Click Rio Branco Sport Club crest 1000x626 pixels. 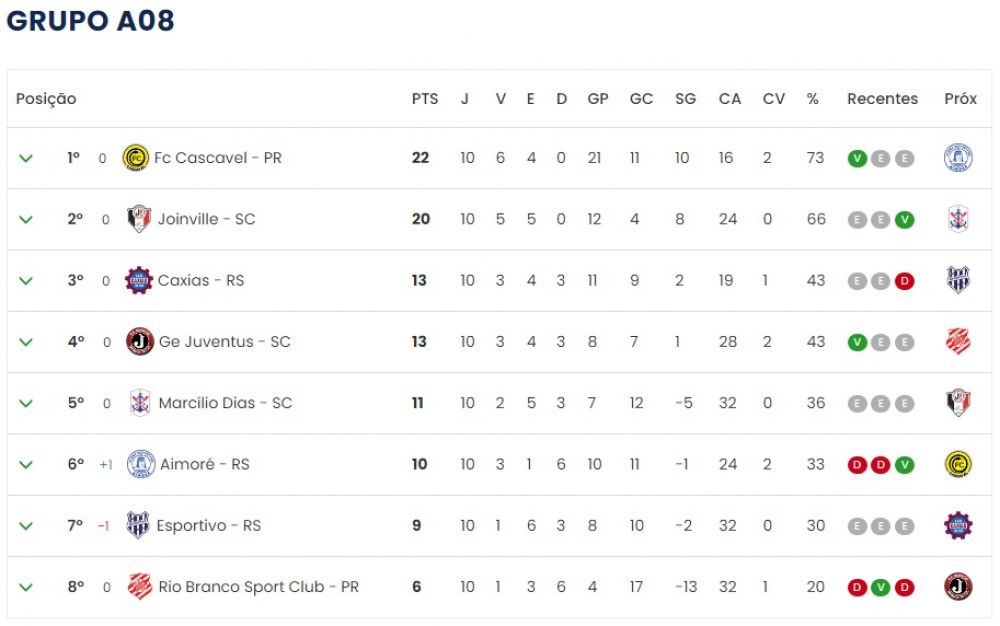[140, 587]
